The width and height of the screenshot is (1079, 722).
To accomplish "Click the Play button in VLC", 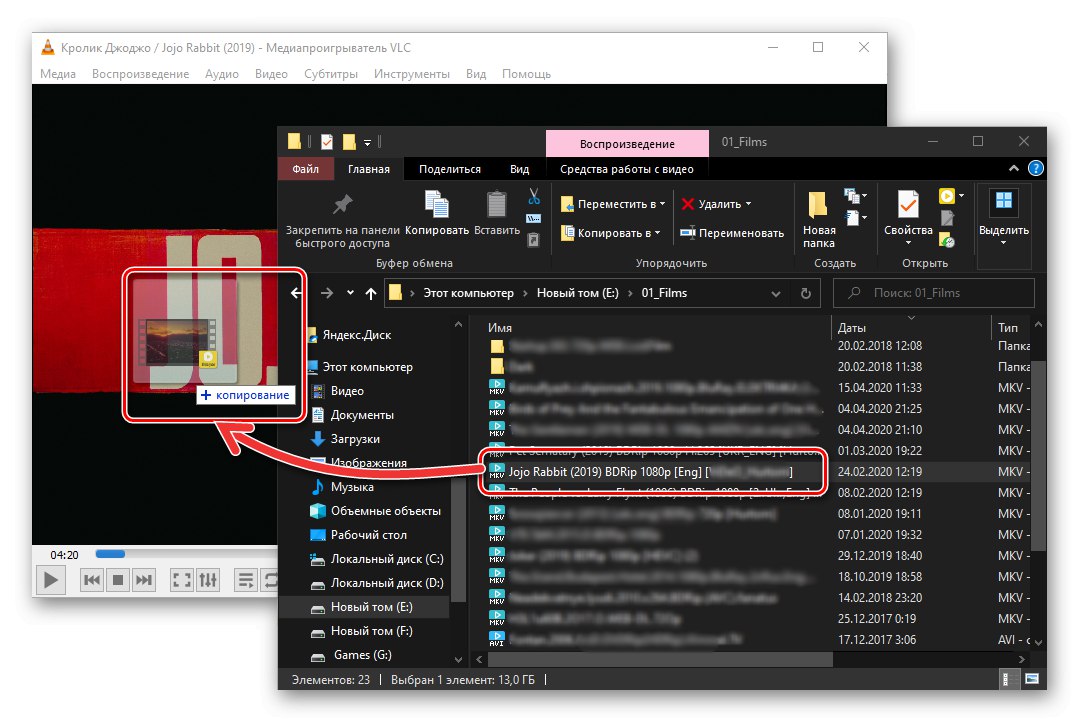I will 50,580.
